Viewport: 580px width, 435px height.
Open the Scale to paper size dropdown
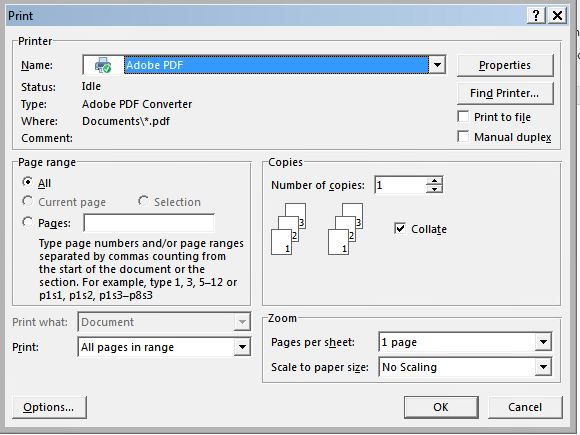click(x=543, y=367)
